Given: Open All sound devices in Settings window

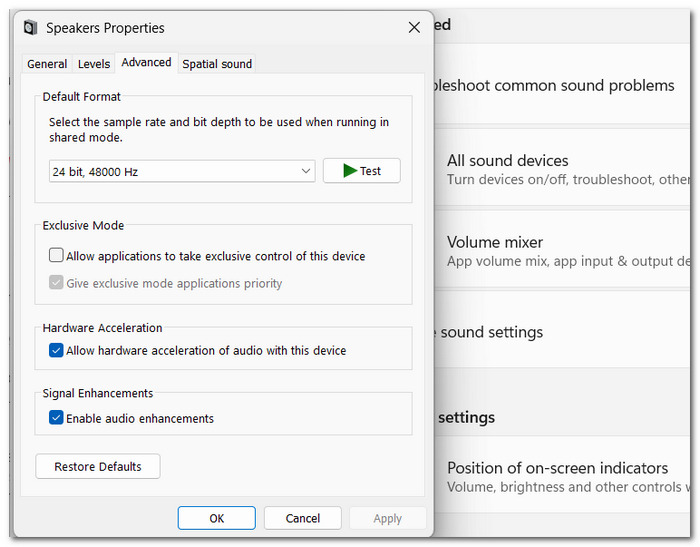Looking at the screenshot, I should pos(562,169).
